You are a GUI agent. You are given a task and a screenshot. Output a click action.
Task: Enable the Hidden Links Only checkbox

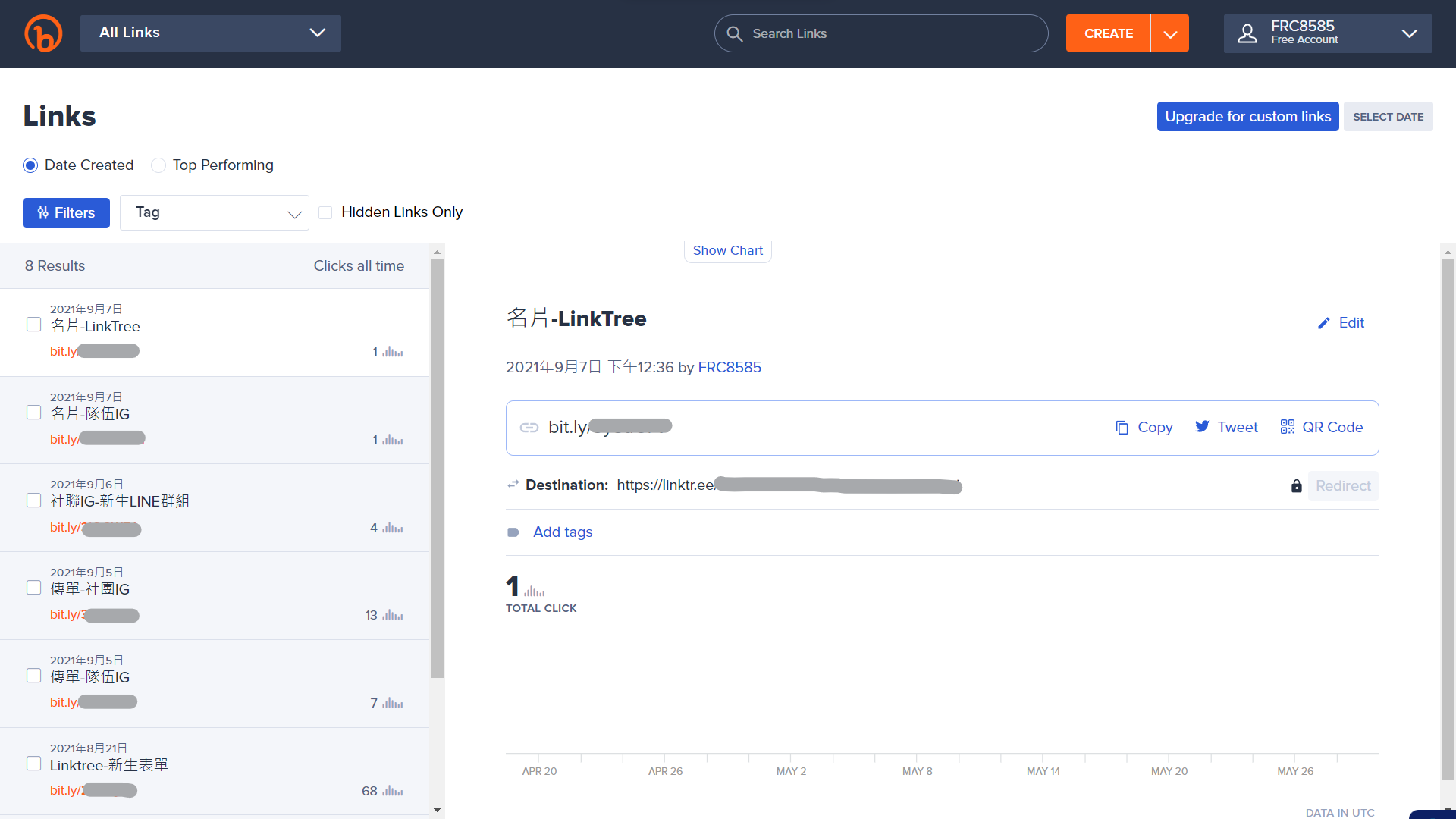[325, 212]
